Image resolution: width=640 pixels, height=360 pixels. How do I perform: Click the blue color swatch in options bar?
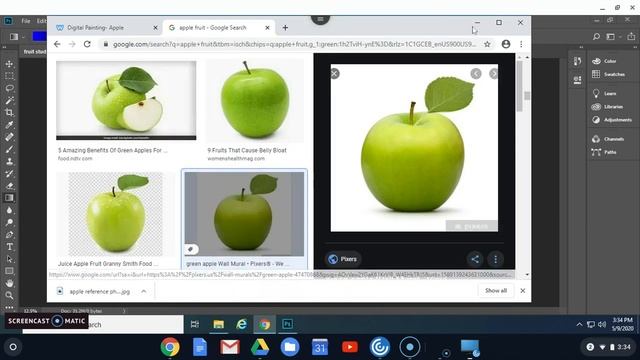tap(40, 37)
